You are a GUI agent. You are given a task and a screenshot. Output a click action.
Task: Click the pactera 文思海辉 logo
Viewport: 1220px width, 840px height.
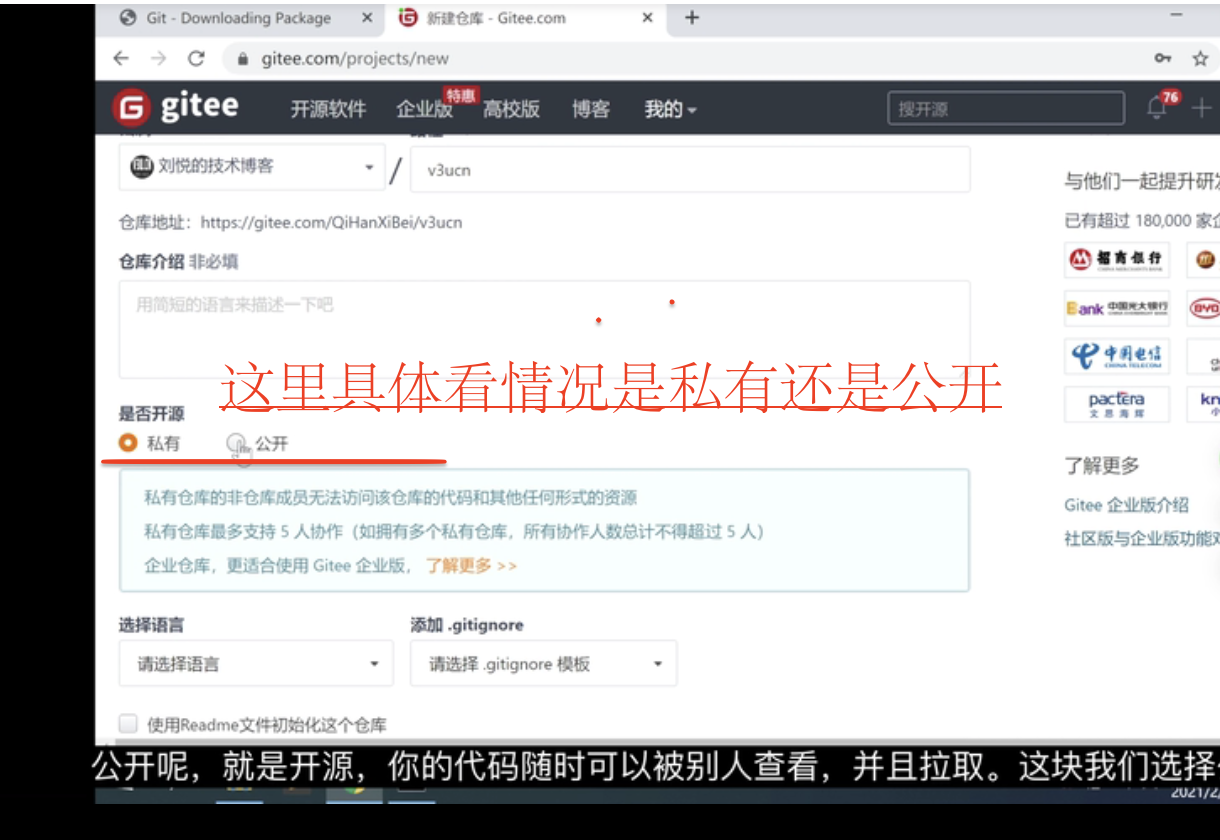[1116, 404]
